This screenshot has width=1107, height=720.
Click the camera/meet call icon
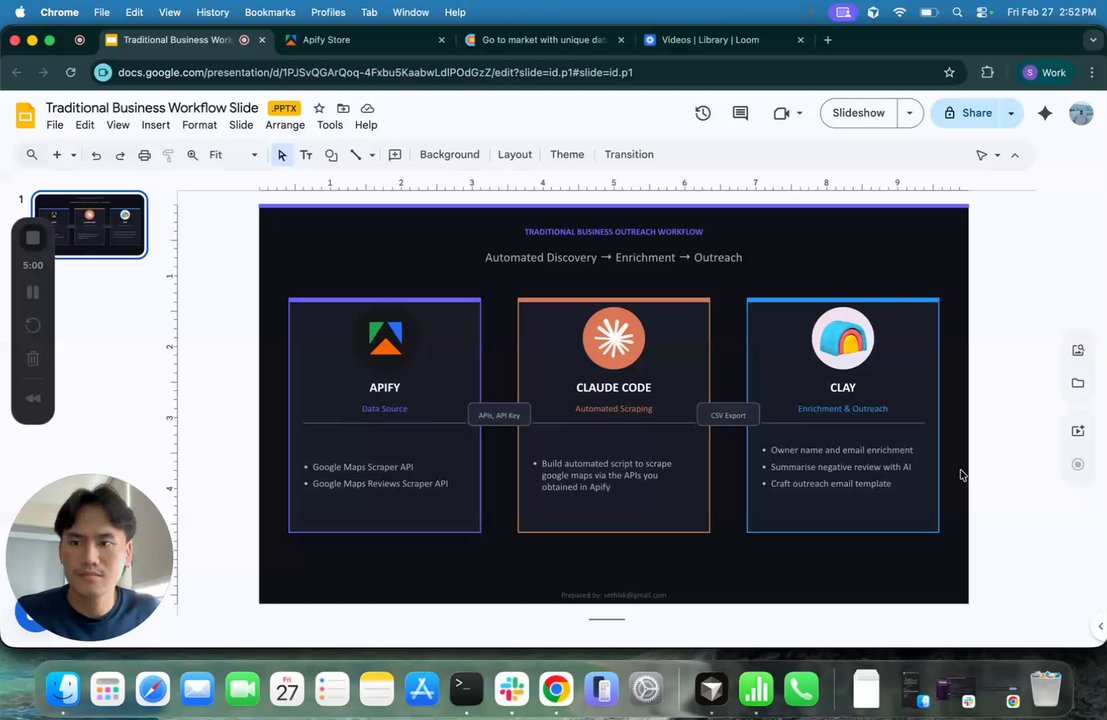(x=781, y=113)
